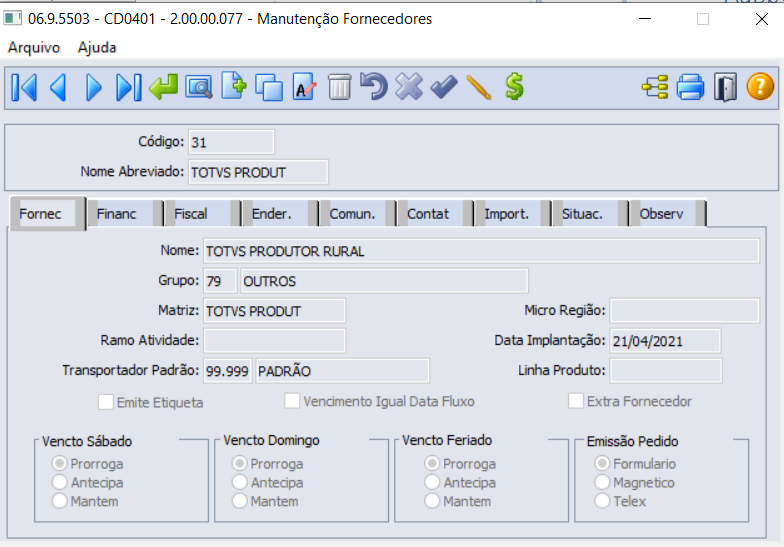Image resolution: width=784 pixels, height=547 pixels.
Task: Open the Ender. tab
Action: click(280, 214)
